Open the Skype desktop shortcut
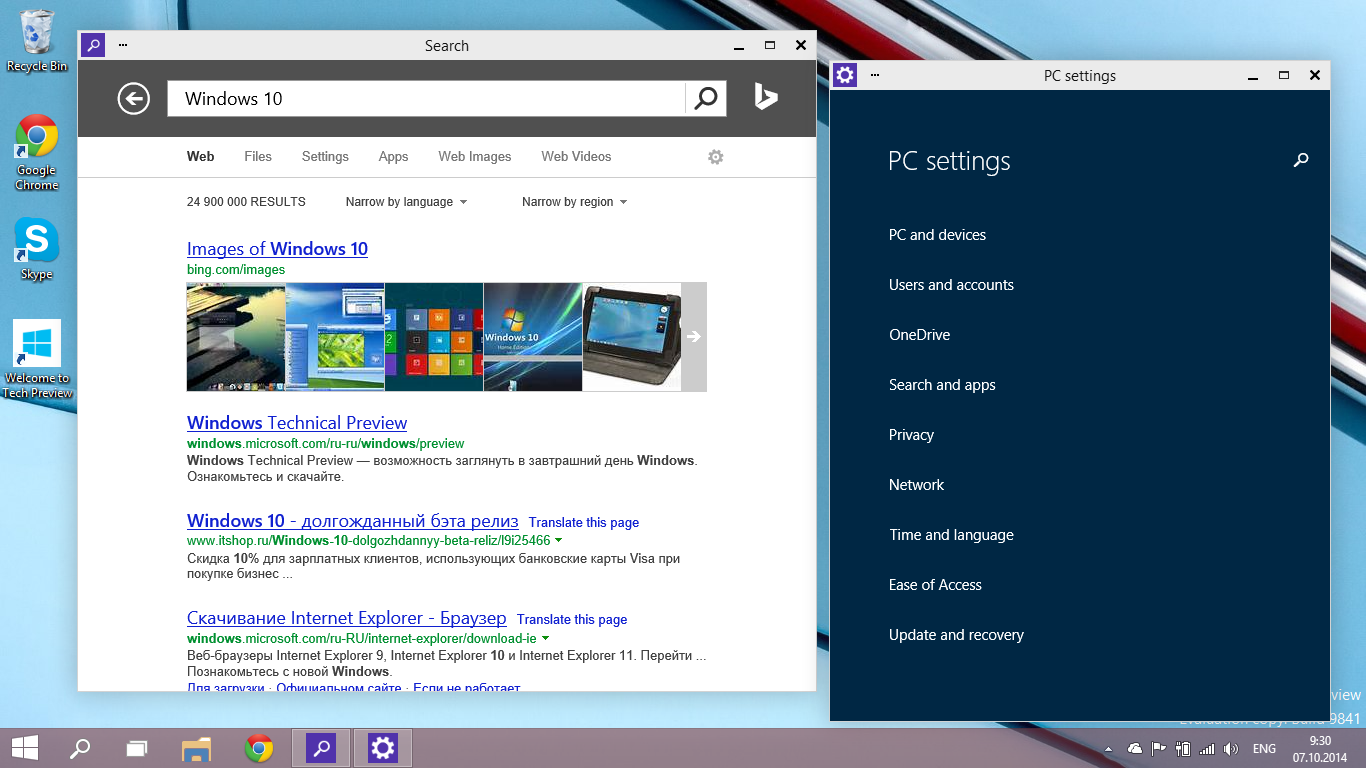This screenshot has width=1366, height=768. pos(36,248)
